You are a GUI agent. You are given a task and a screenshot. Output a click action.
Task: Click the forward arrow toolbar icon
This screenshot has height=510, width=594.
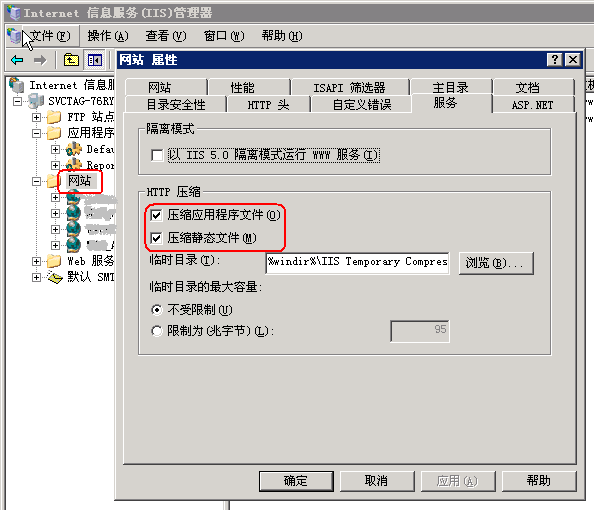pos(40,60)
